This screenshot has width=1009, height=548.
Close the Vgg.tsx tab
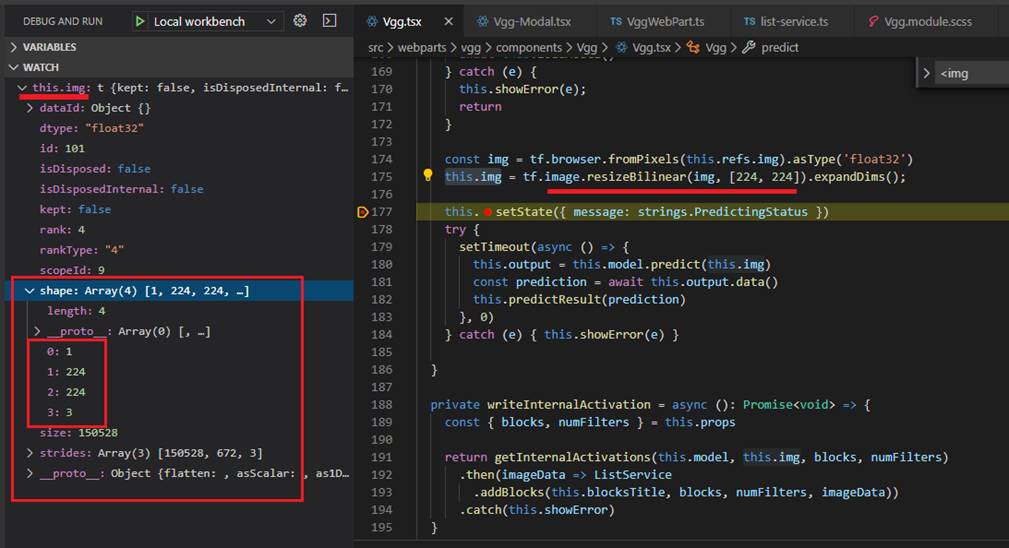(449, 21)
